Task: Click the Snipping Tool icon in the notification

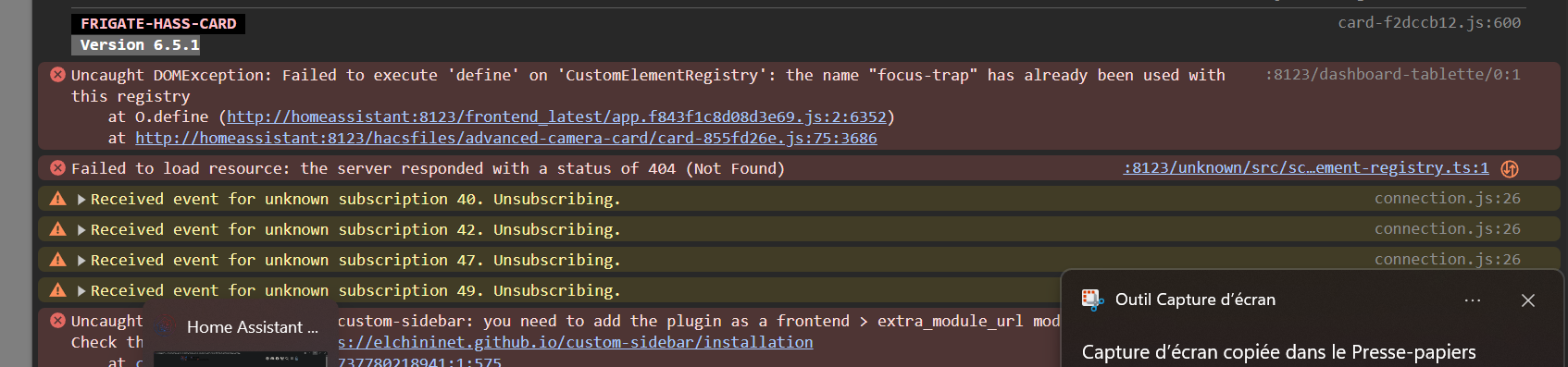Action: pos(1092,300)
